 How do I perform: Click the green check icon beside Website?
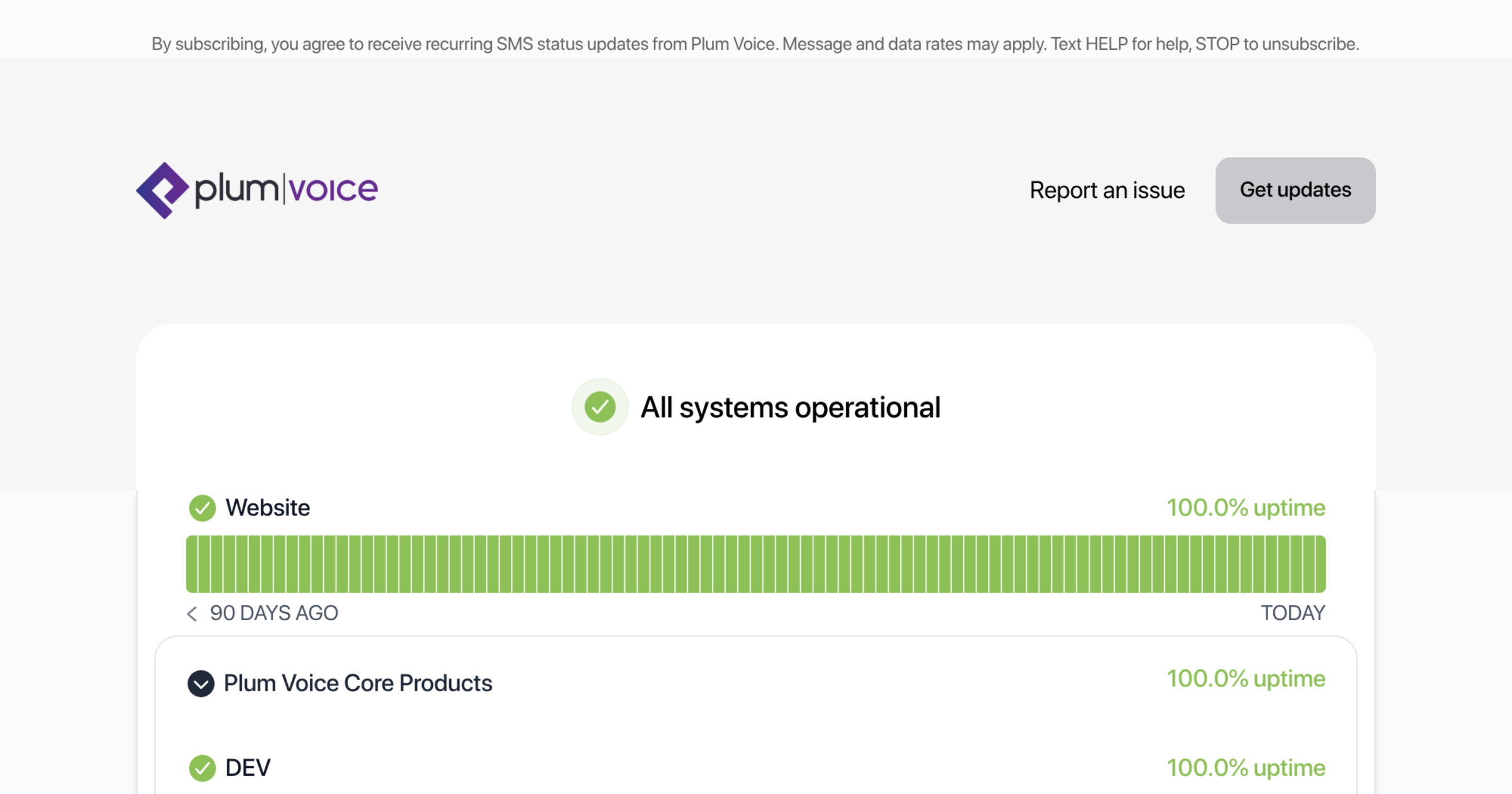pos(202,508)
